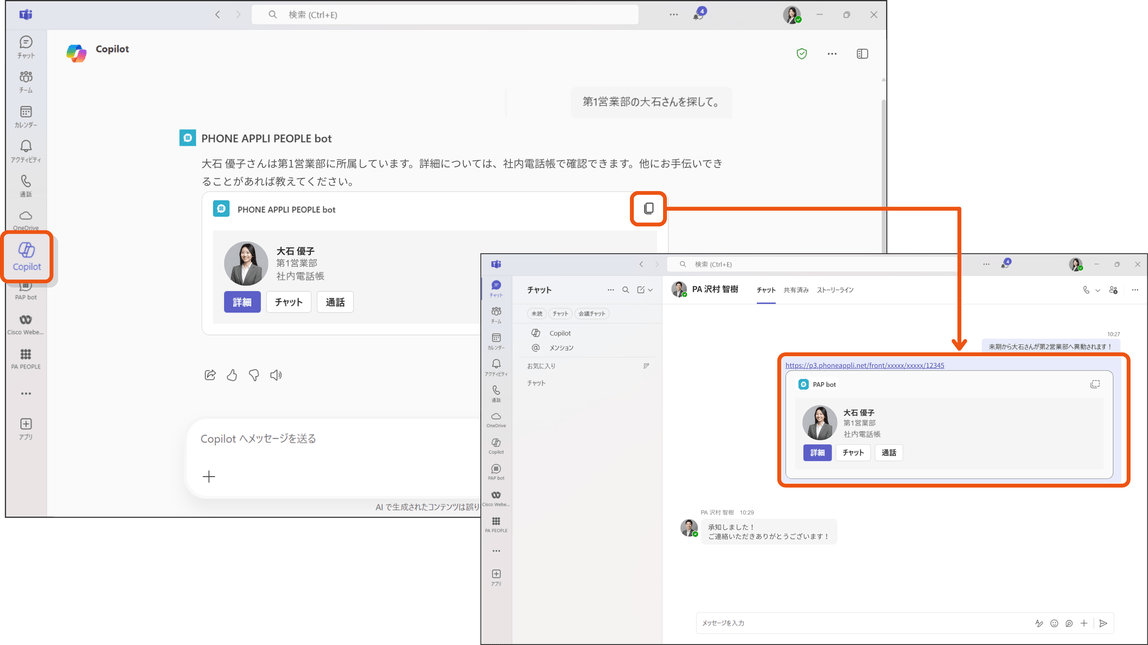Click the 詳細 button on Copilot card
Screen dimensions: 1148x645
point(242,302)
